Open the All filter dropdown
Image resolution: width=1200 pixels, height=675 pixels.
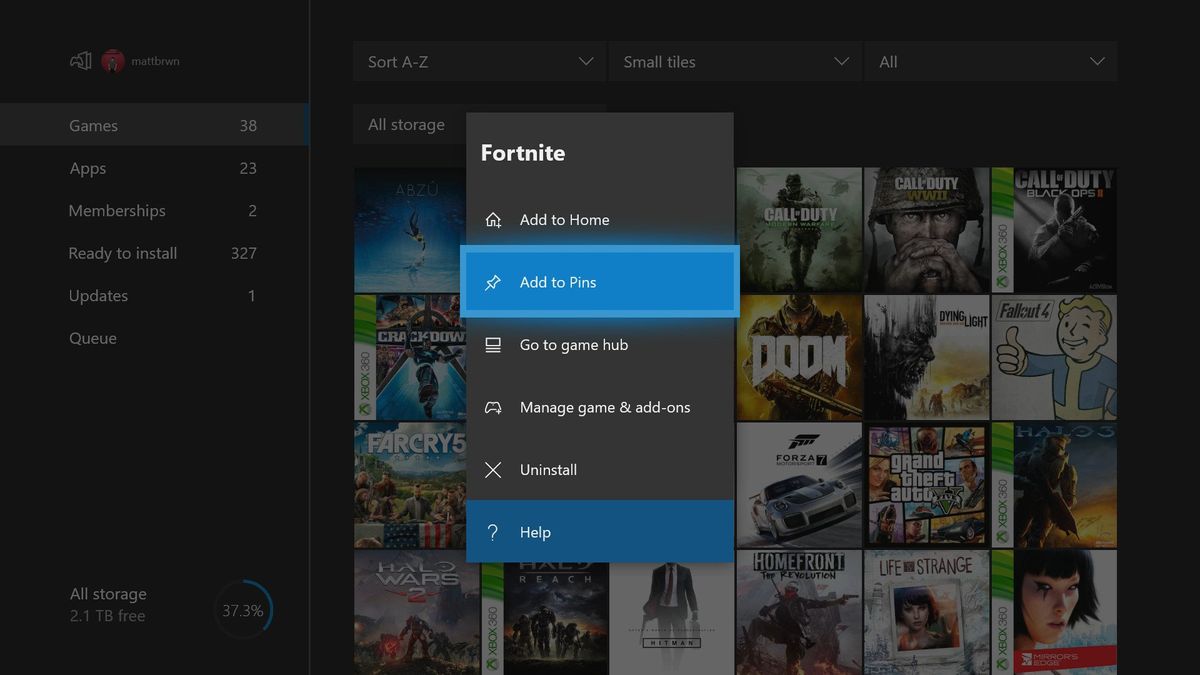[x=991, y=61]
